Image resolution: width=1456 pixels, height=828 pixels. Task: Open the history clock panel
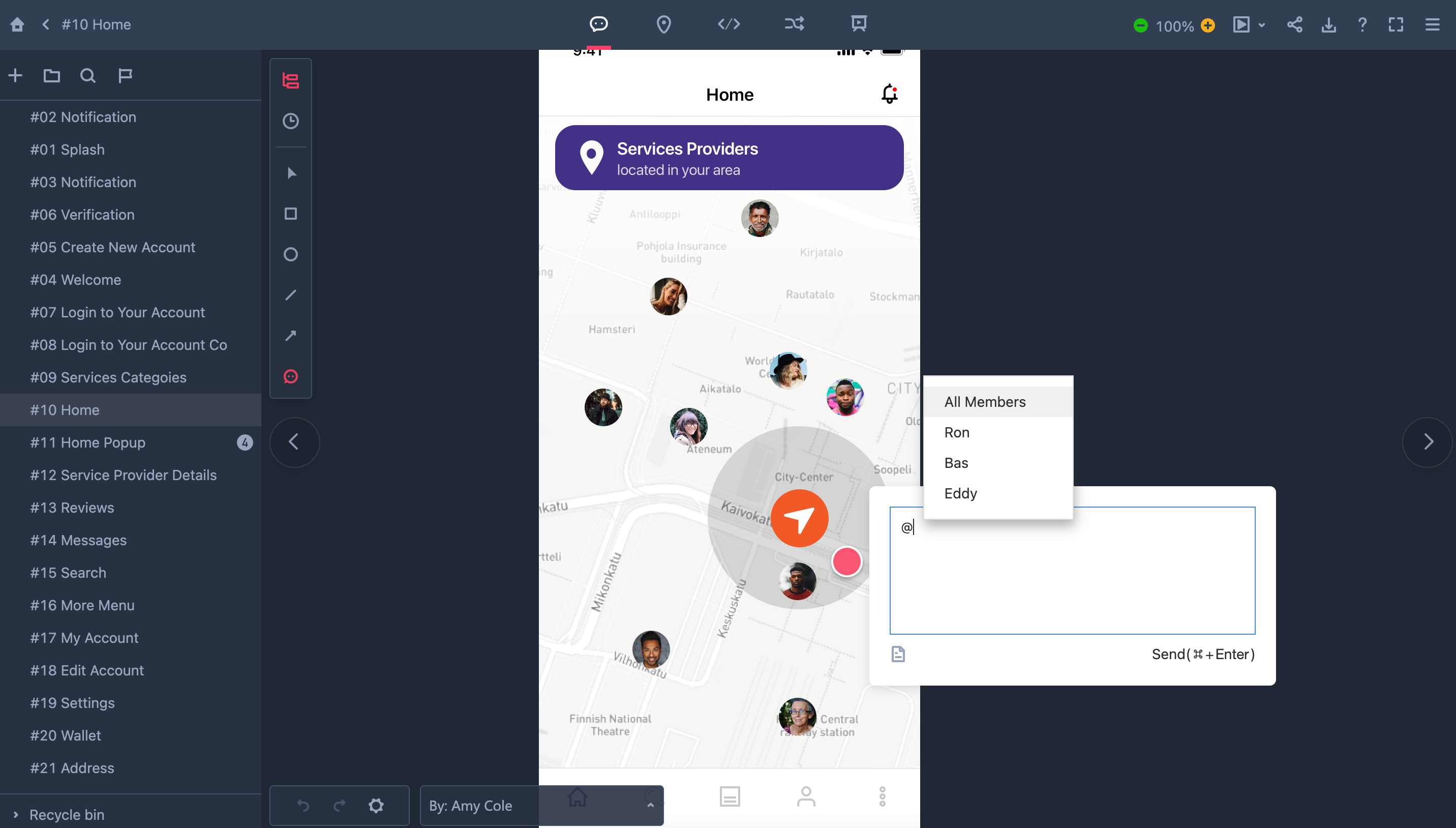[290, 121]
